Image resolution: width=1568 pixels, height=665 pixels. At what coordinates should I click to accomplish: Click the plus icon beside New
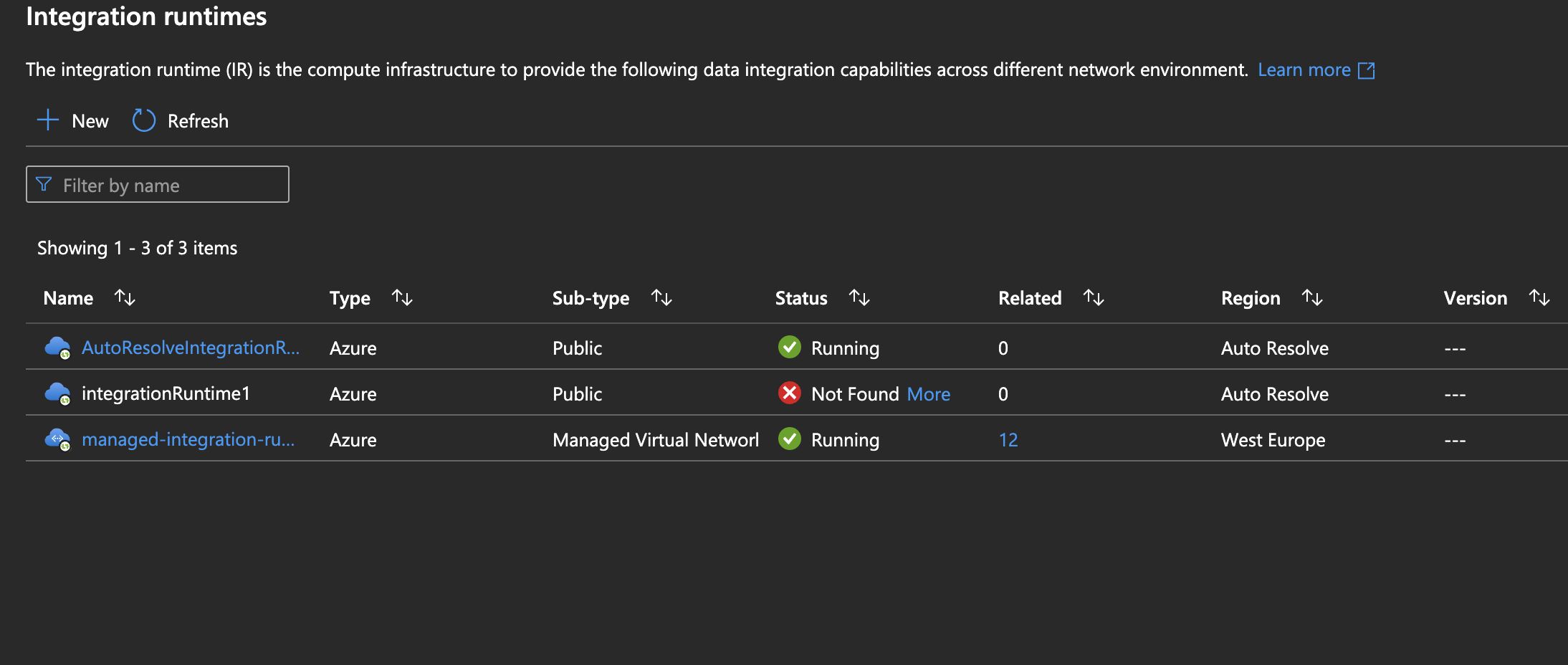click(47, 120)
